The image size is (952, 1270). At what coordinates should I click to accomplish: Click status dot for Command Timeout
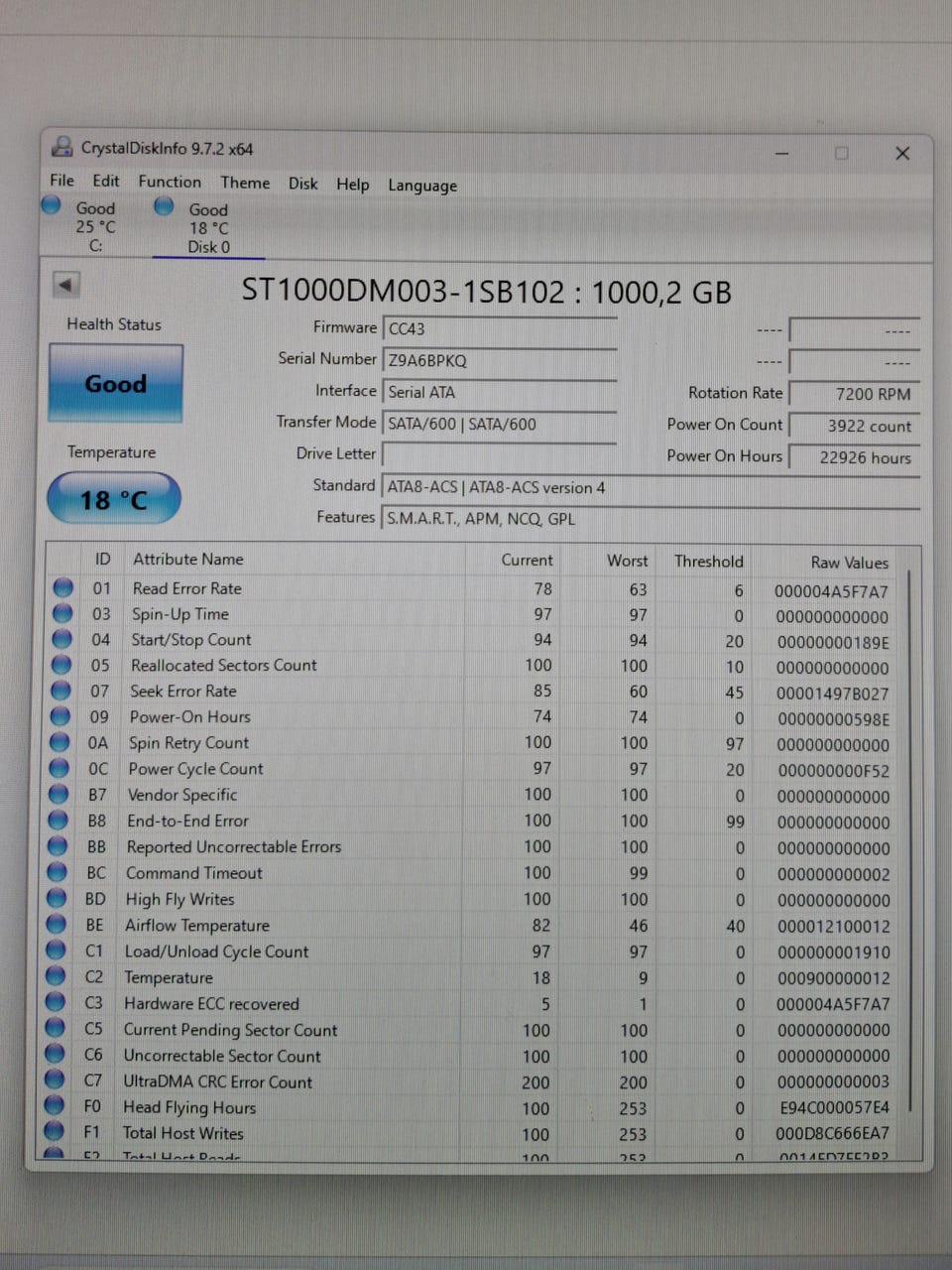[x=58, y=872]
